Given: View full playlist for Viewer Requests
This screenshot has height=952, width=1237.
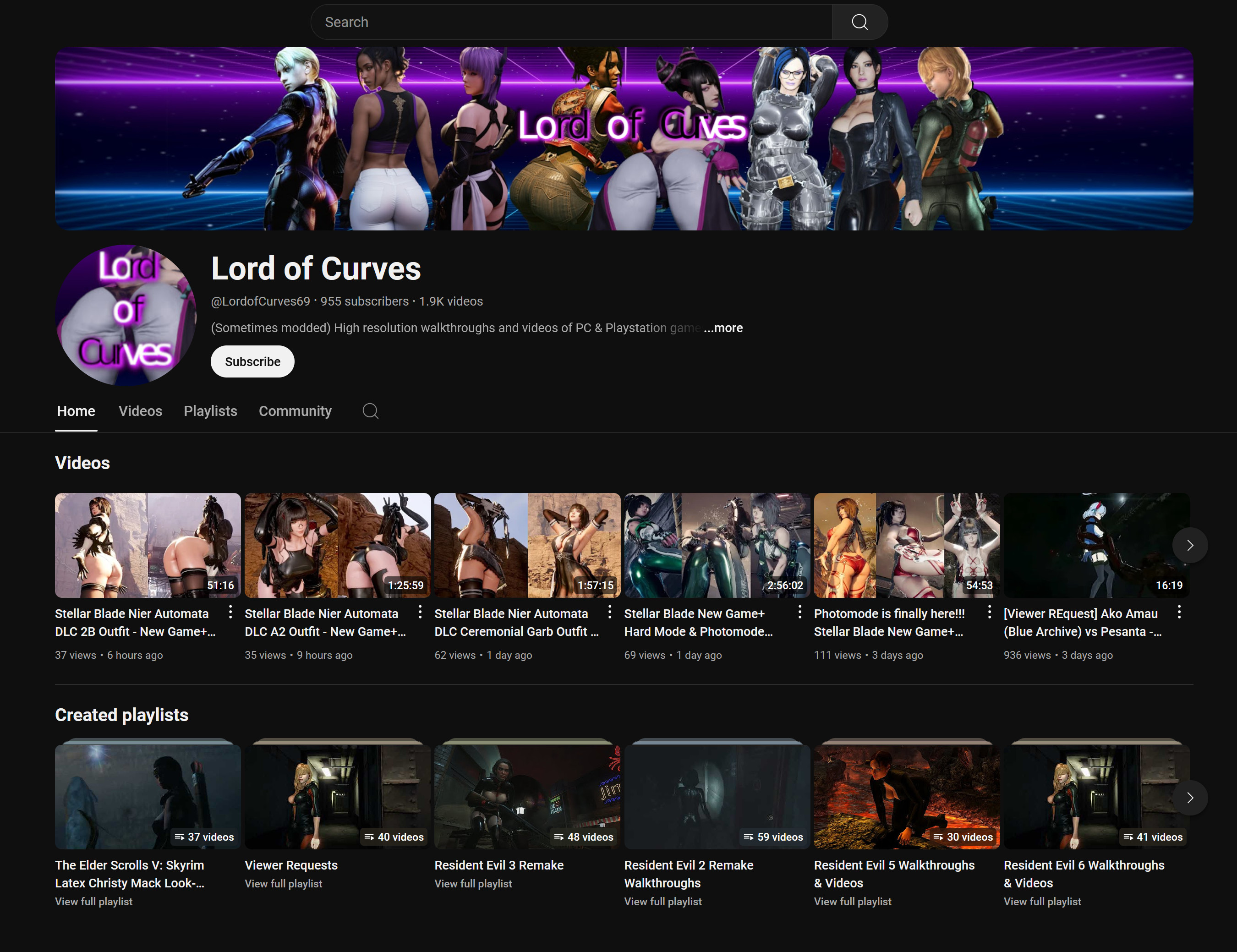Looking at the screenshot, I should tap(283, 883).
